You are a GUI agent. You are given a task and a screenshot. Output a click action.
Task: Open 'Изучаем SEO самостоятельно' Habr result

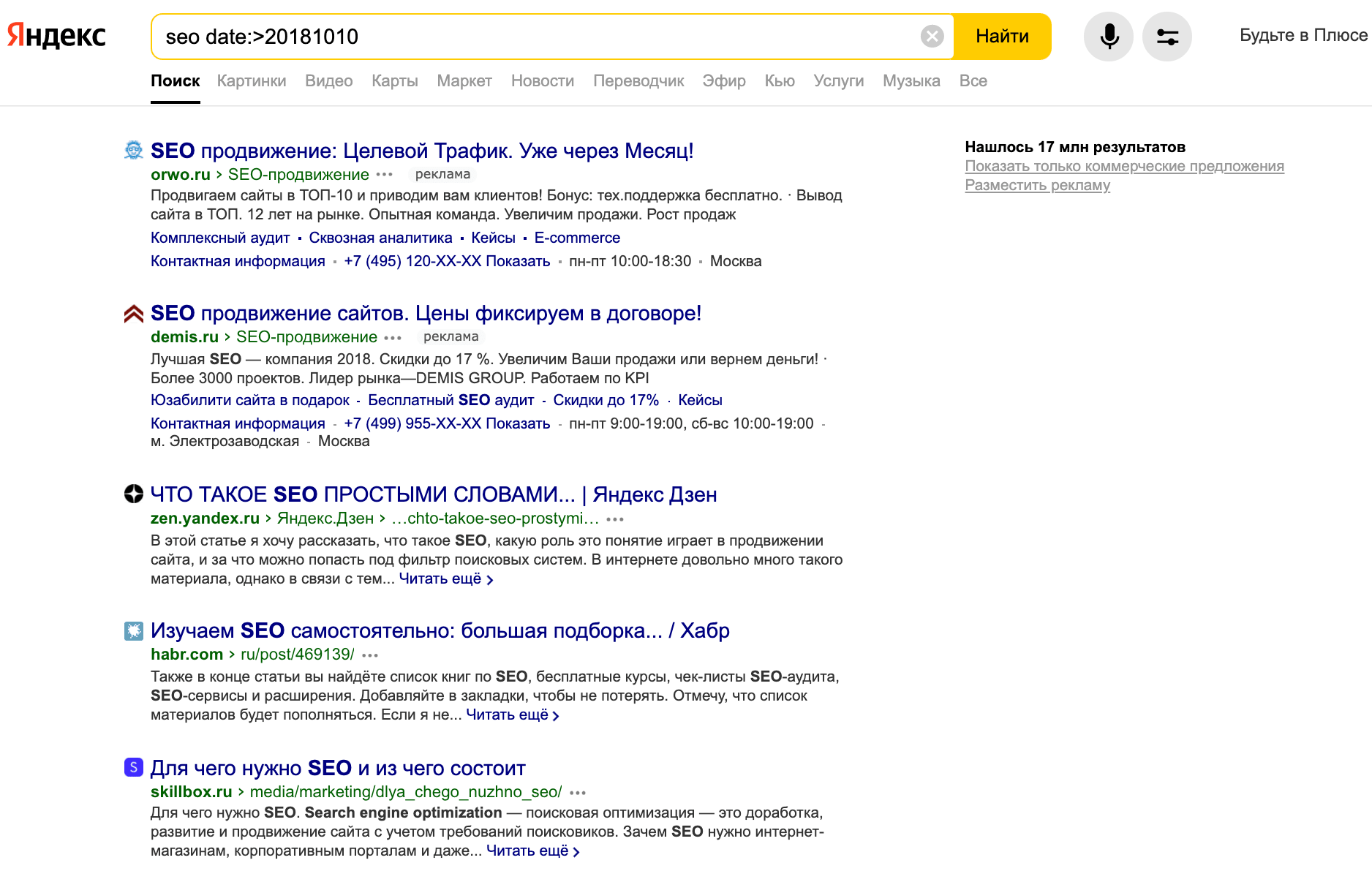[440, 630]
